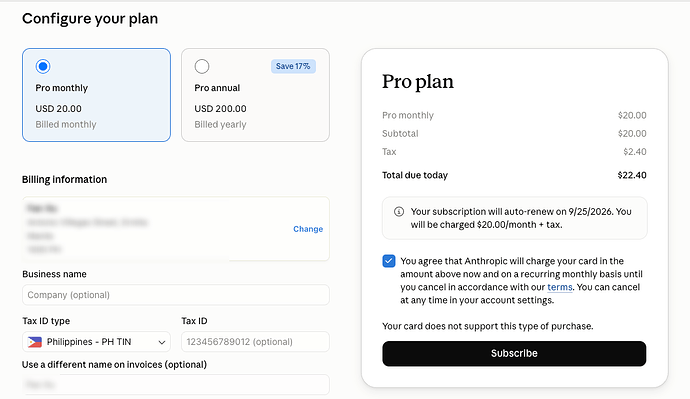Focus the Tax ID input field
The width and height of the screenshot is (690, 399).
[x=255, y=342]
